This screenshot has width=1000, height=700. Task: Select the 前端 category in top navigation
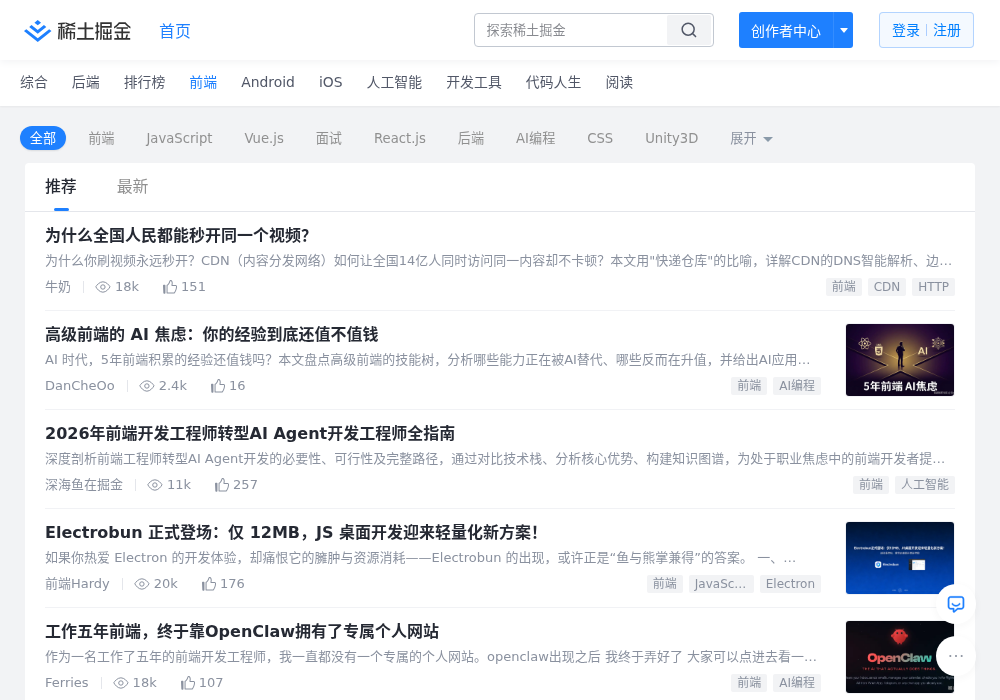click(x=203, y=82)
